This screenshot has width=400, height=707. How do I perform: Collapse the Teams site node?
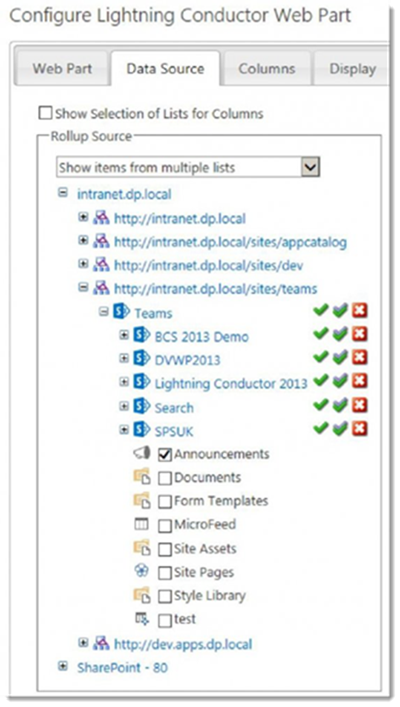(x=104, y=311)
